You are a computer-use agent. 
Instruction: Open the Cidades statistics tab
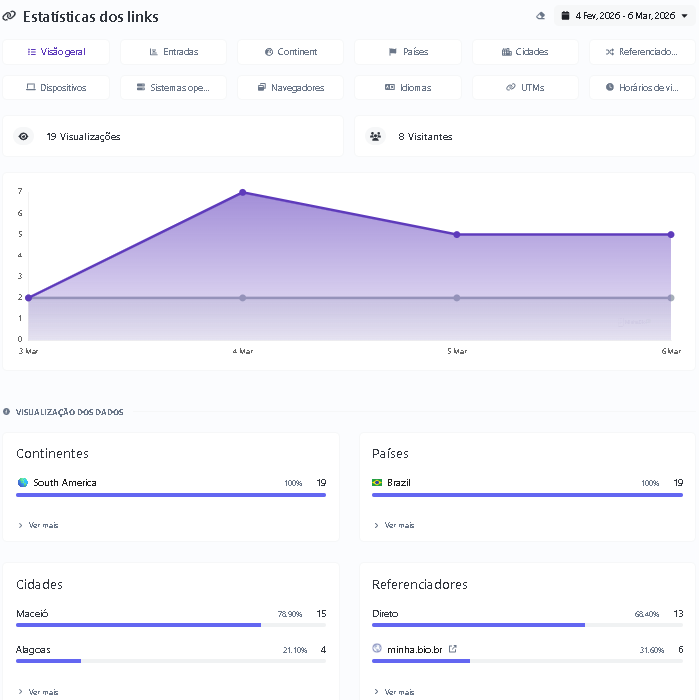click(x=524, y=52)
